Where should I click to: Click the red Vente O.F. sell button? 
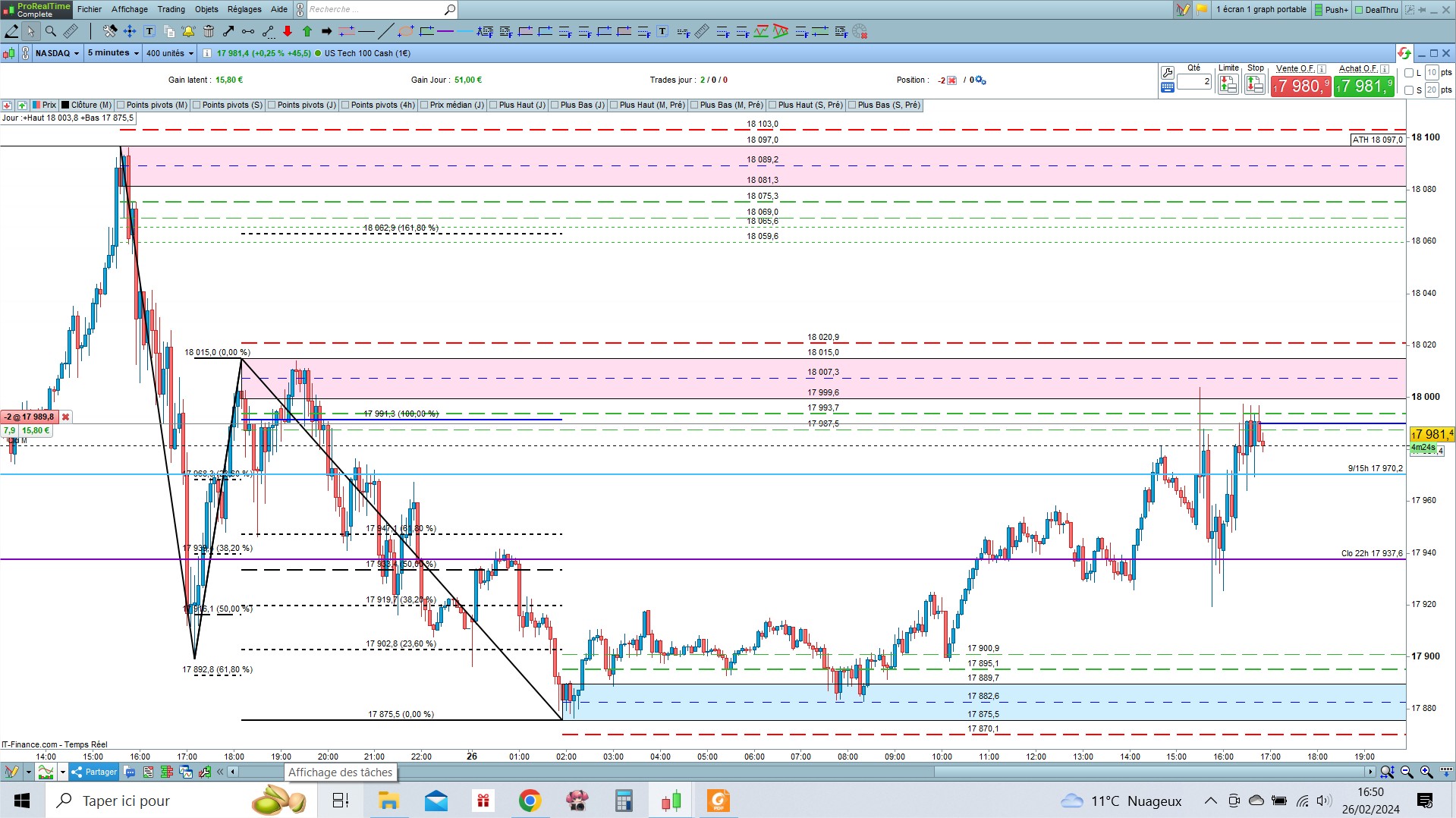pos(1301,86)
